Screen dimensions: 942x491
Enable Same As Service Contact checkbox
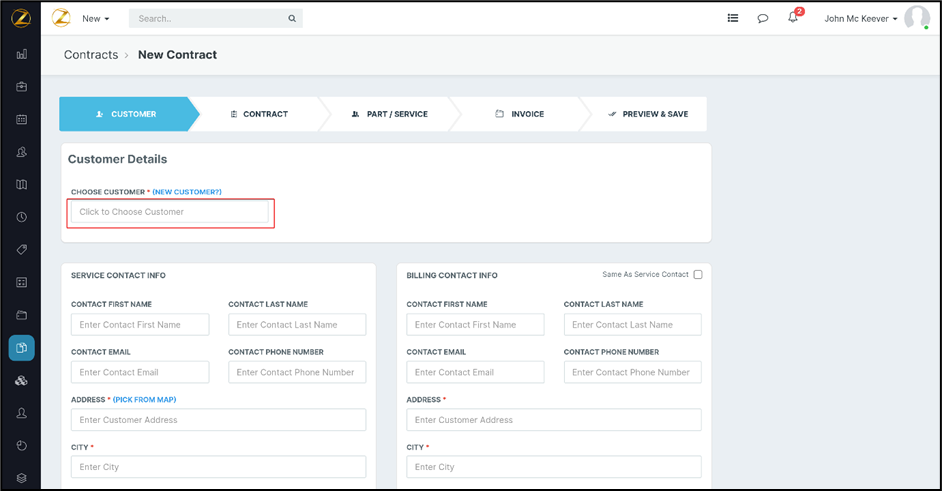(x=698, y=275)
